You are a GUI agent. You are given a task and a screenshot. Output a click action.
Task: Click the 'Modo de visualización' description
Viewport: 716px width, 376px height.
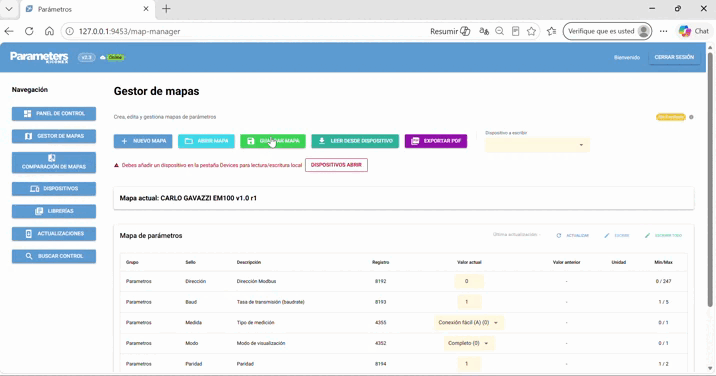[x=261, y=343]
